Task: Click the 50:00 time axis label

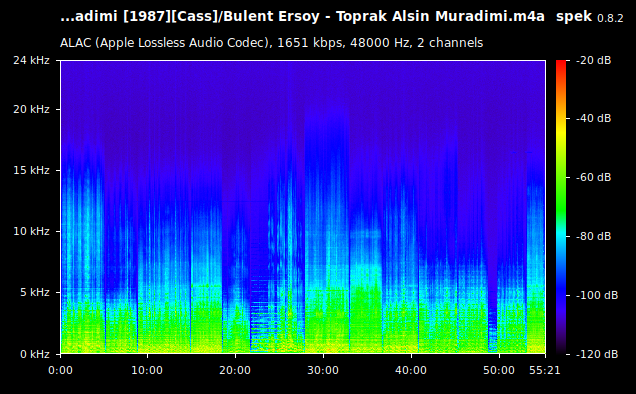Action: click(x=499, y=370)
